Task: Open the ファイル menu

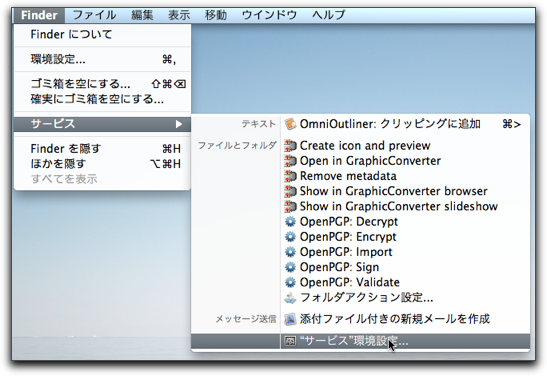Action: pyautogui.click(x=94, y=15)
